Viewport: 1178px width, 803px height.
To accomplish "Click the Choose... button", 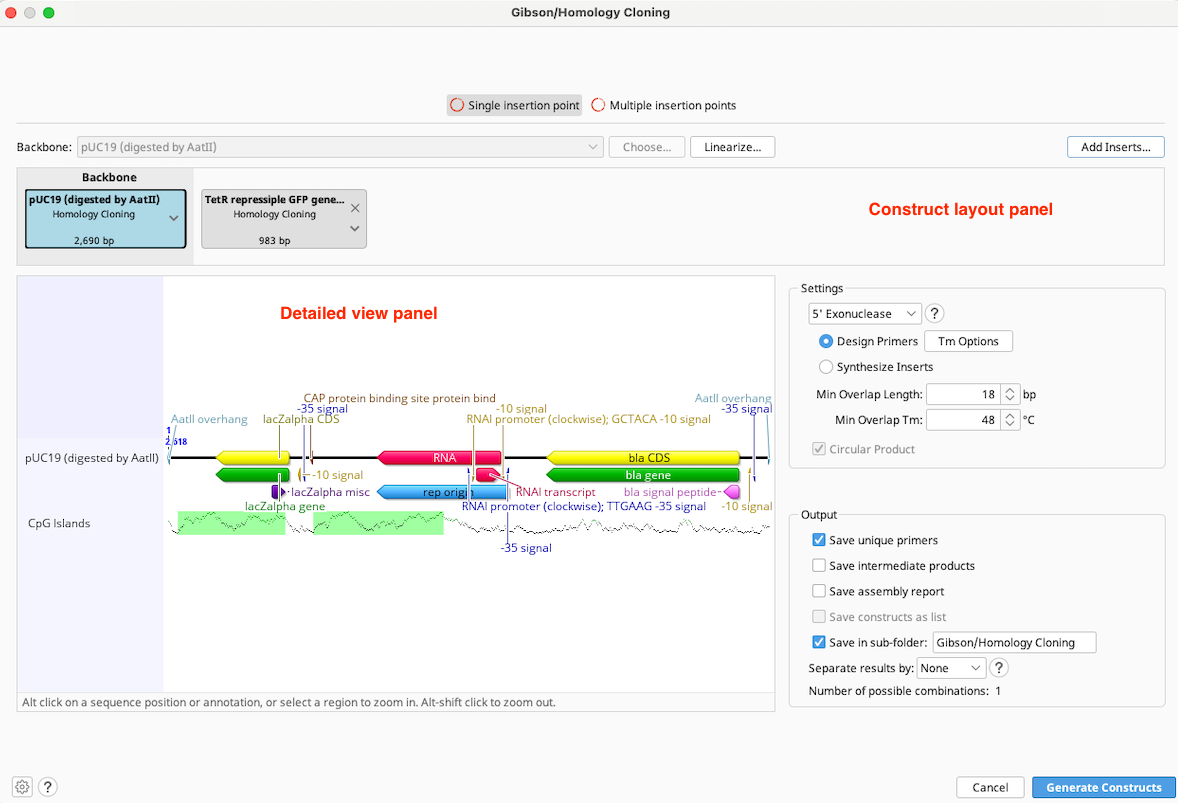I will (647, 147).
